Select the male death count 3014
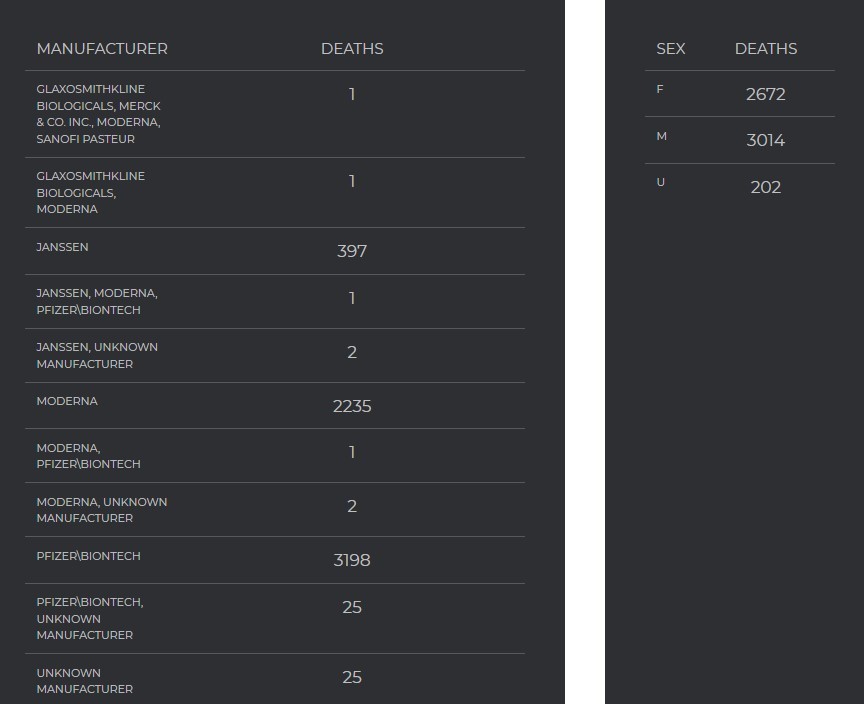This screenshot has height=704, width=864. 766,140
